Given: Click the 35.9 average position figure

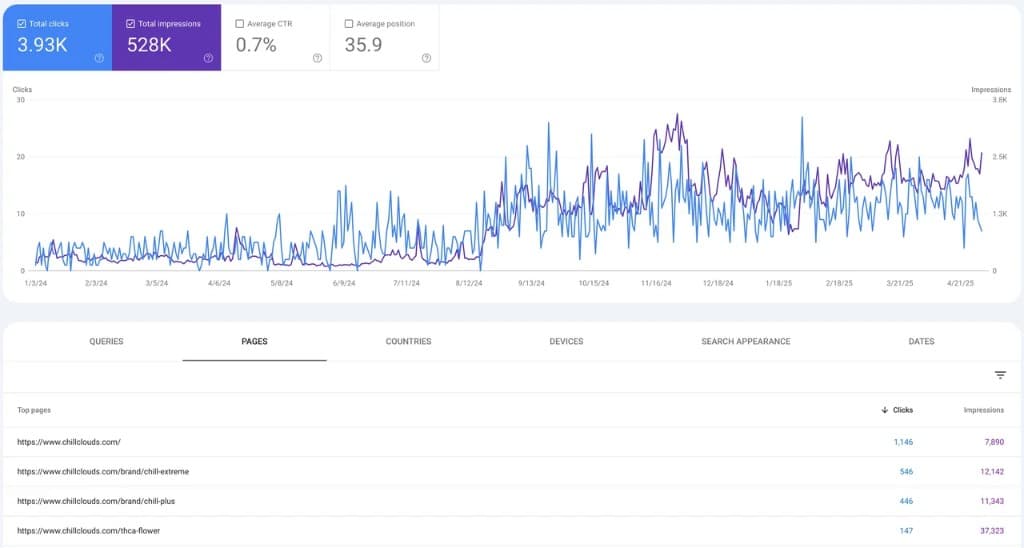Looking at the screenshot, I should pos(363,45).
